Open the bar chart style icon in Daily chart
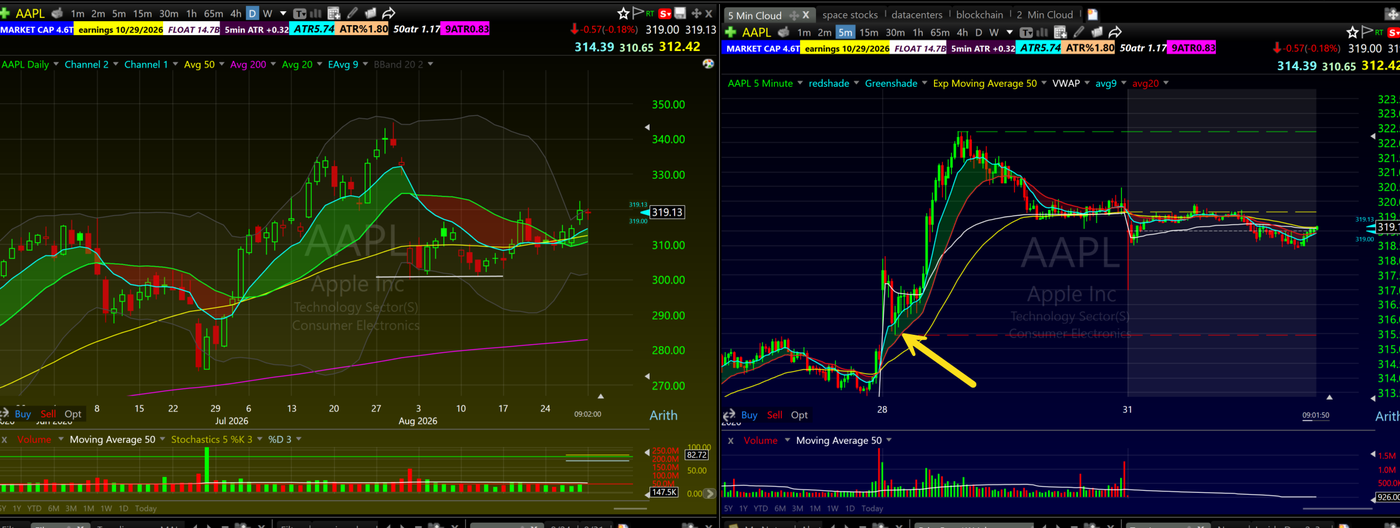1400x528 pixels. pos(315,14)
